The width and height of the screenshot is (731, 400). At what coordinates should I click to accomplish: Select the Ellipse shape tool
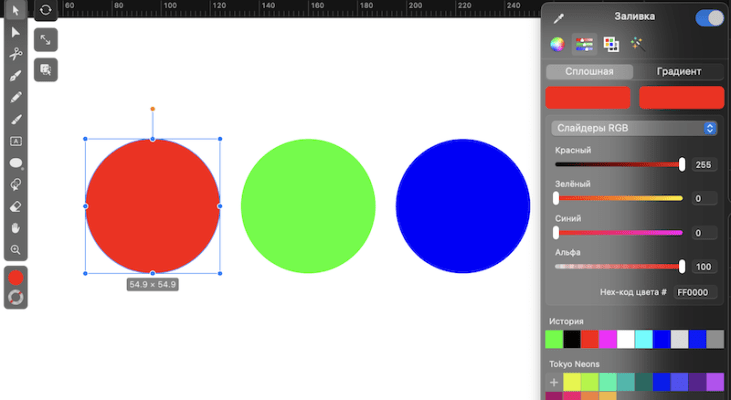click(x=16, y=163)
